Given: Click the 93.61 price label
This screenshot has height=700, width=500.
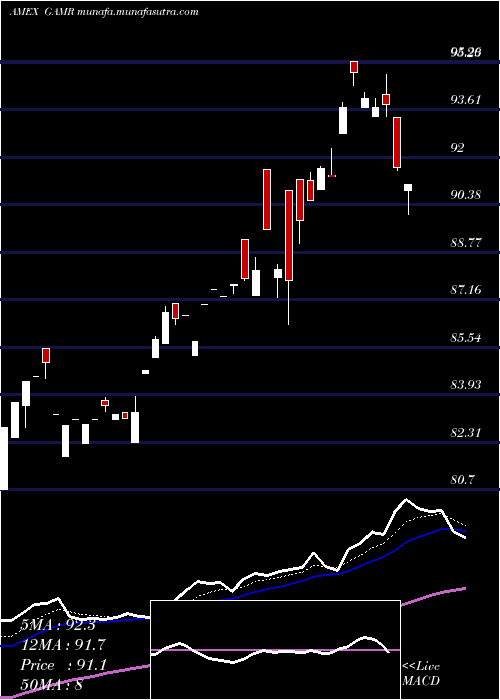Looking at the screenshot, I should (466, 99).
